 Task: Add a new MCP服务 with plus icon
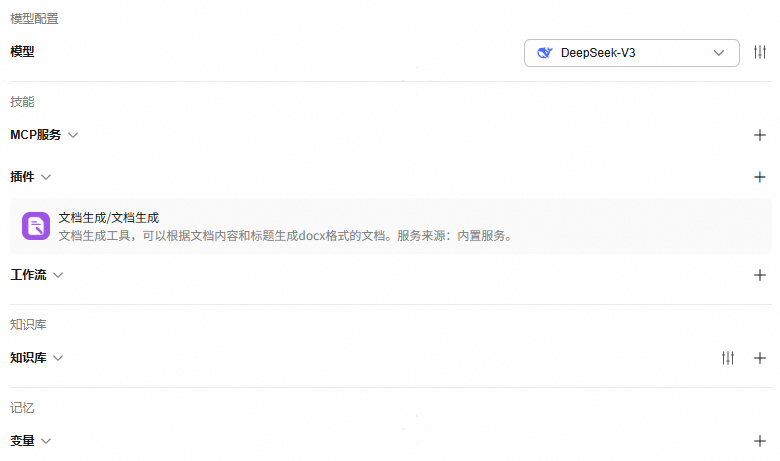click(x=759, y=135)
